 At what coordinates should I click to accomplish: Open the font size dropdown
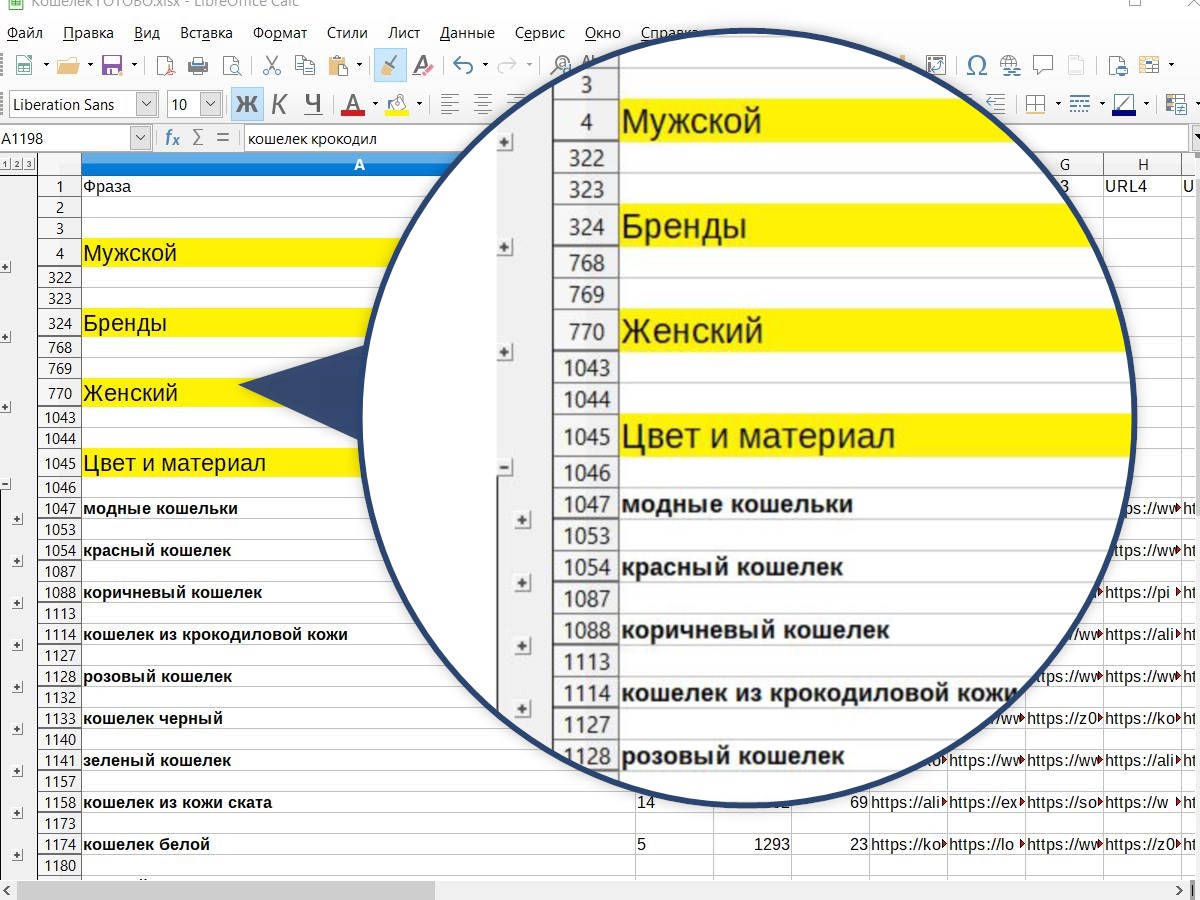click(210, 104)
